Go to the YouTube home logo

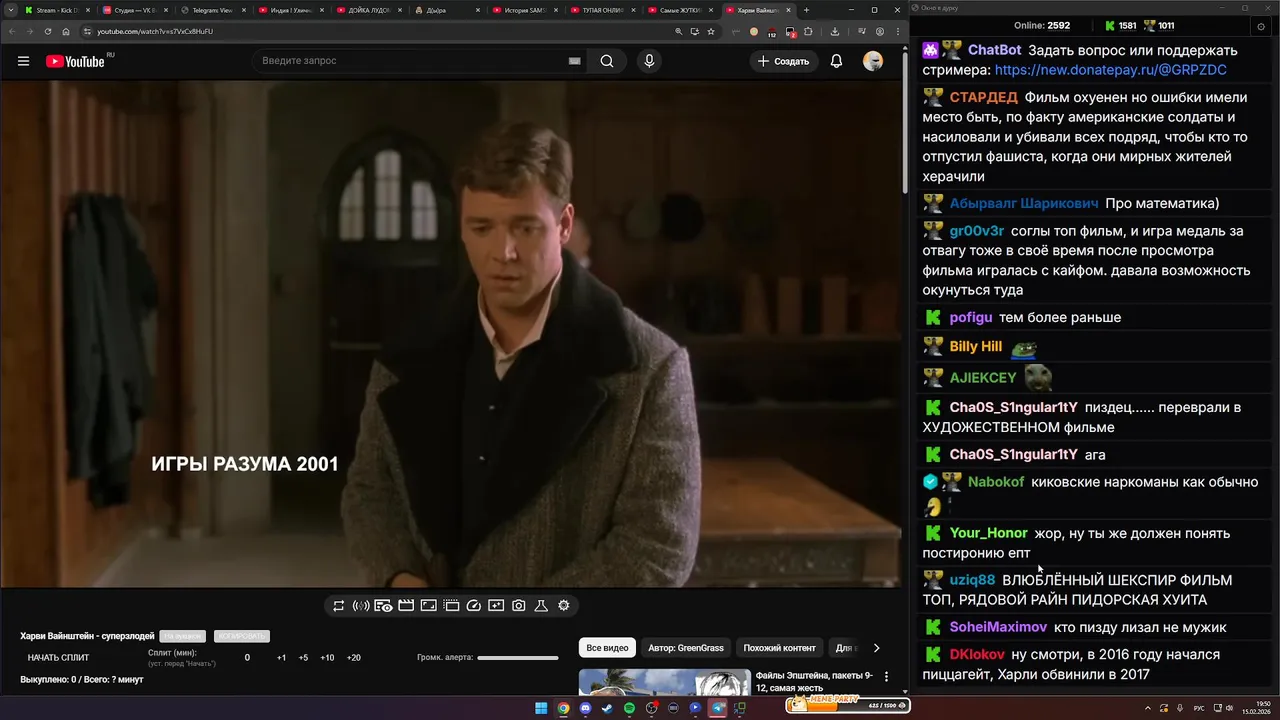coord(75,61)
